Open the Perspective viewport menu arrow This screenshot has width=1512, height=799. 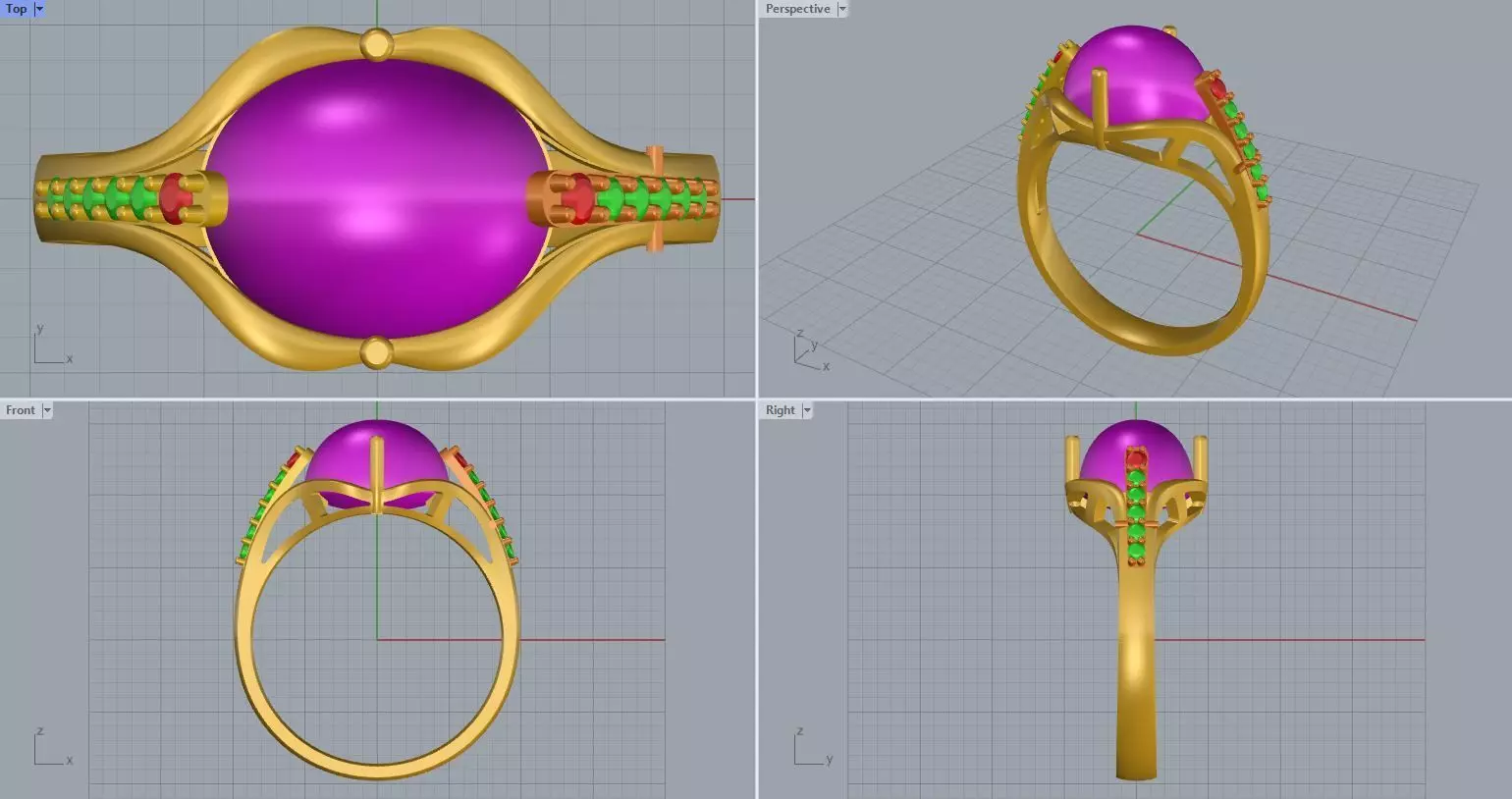(x=841, y=9)
